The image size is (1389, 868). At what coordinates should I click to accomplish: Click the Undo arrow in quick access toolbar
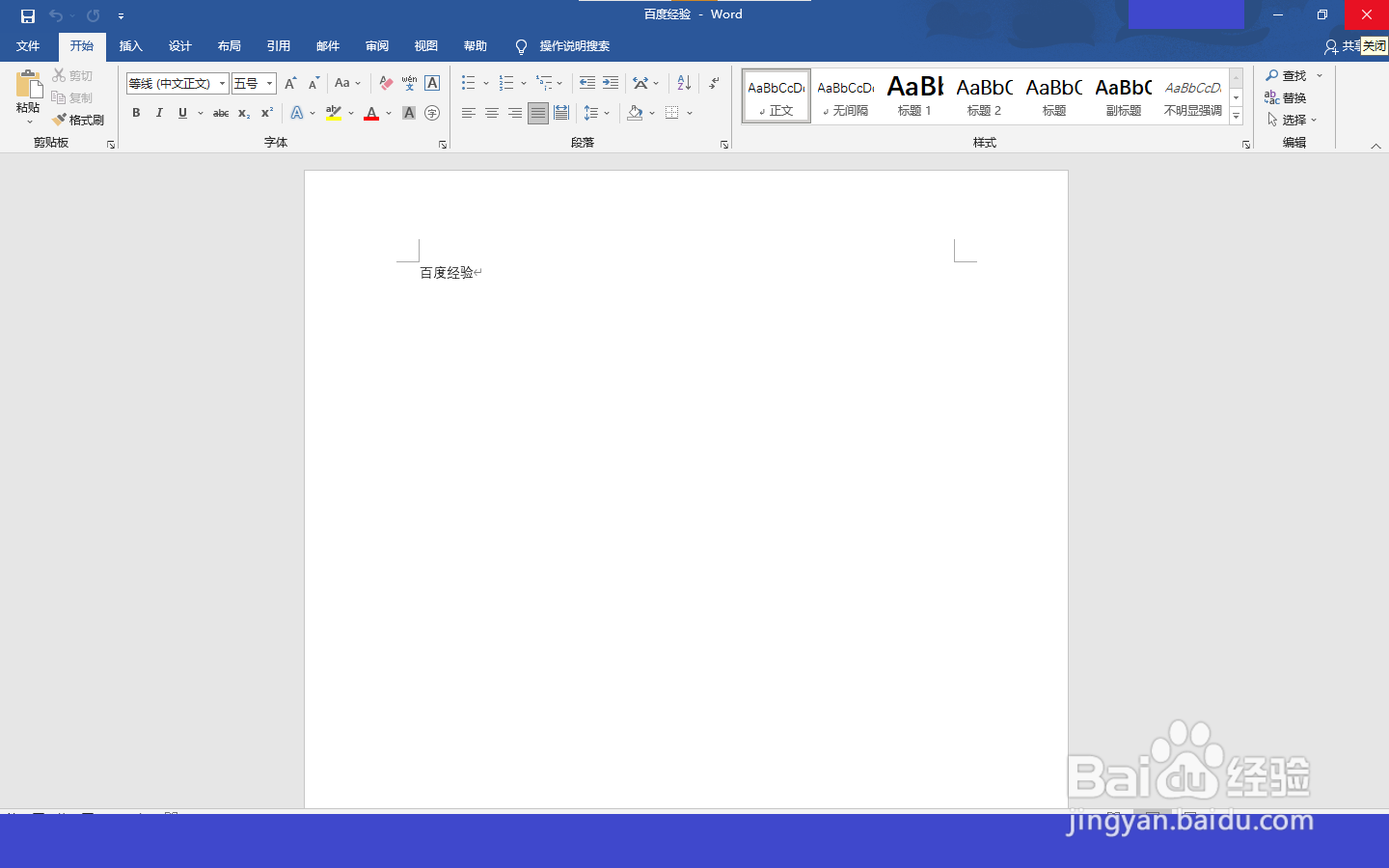tap(56, 15)
